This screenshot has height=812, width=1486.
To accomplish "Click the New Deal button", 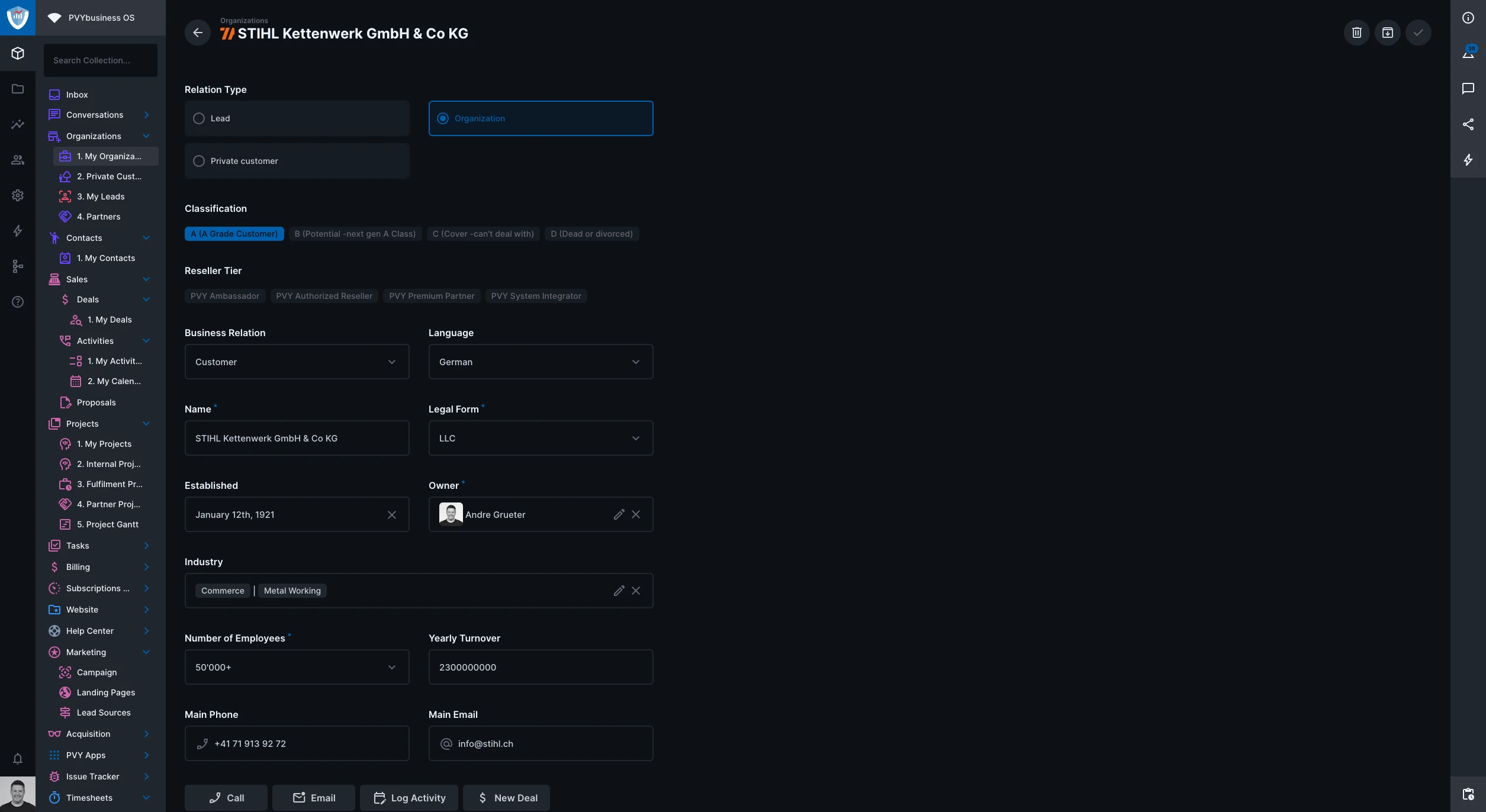I will (507, 798).
